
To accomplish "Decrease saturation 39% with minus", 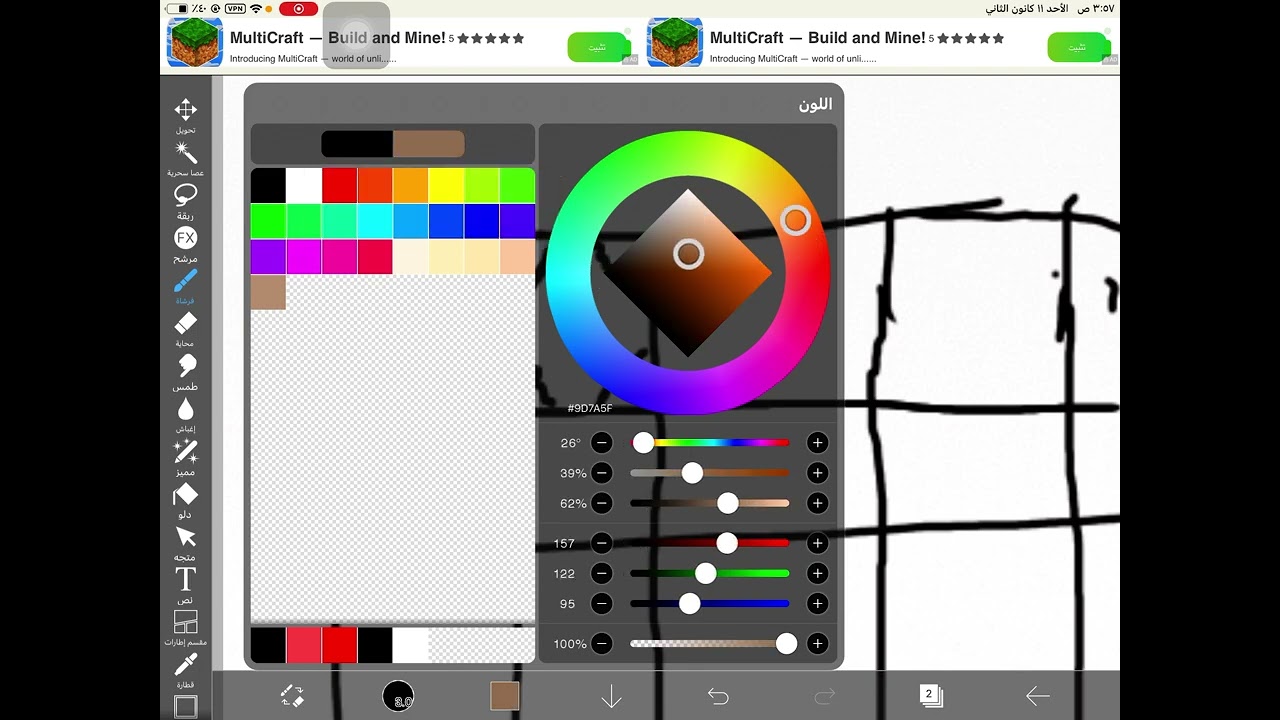I will [x=601, y=473].
